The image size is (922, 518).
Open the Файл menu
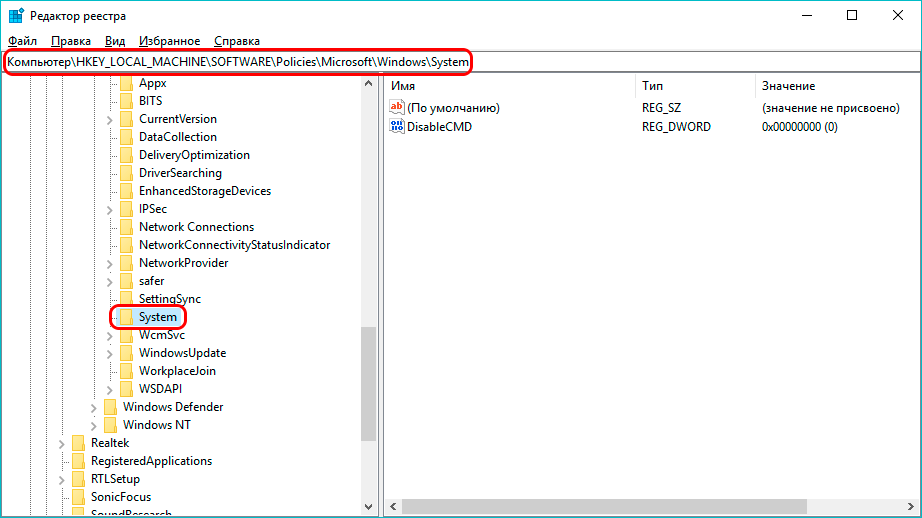[22, 41]
